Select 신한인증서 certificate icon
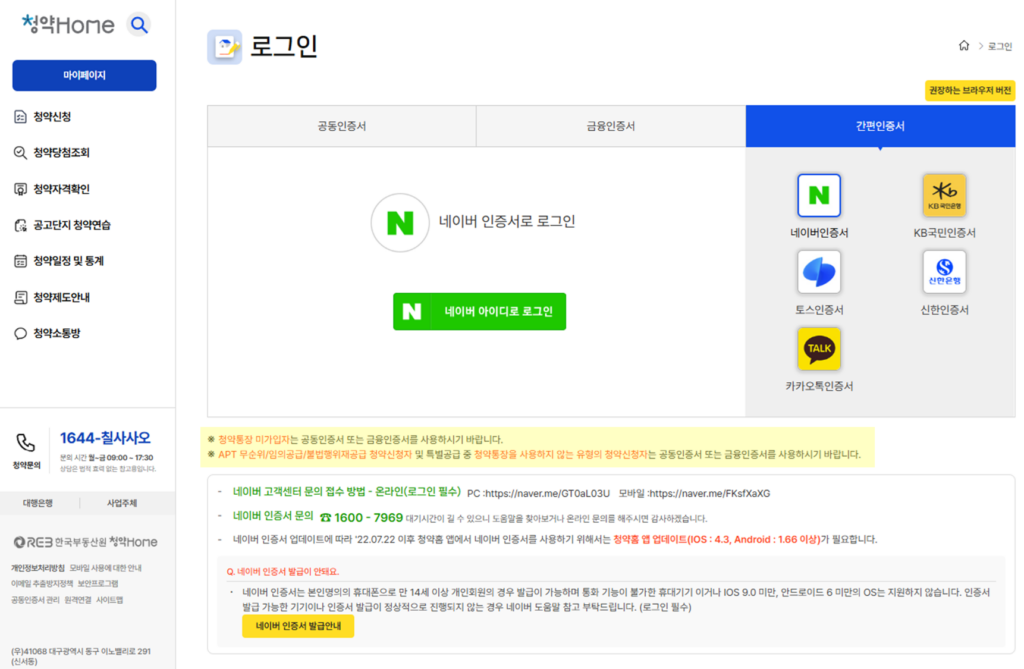 [944, 272]
